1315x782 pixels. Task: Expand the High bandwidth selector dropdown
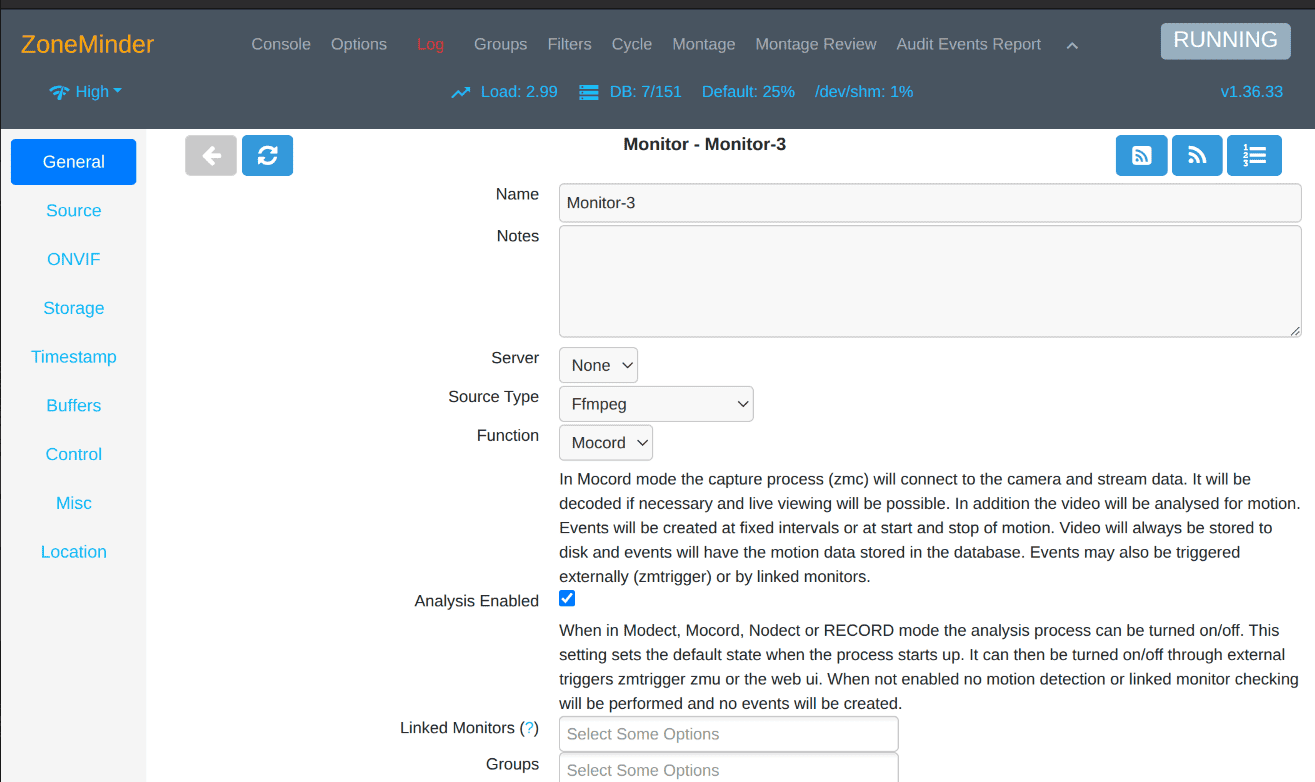[94, 91]
